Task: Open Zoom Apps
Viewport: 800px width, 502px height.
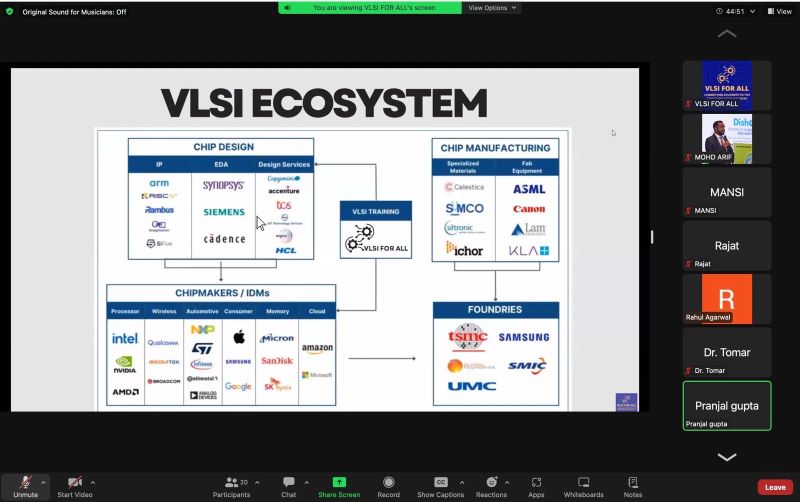Action: tap(536, 487)
